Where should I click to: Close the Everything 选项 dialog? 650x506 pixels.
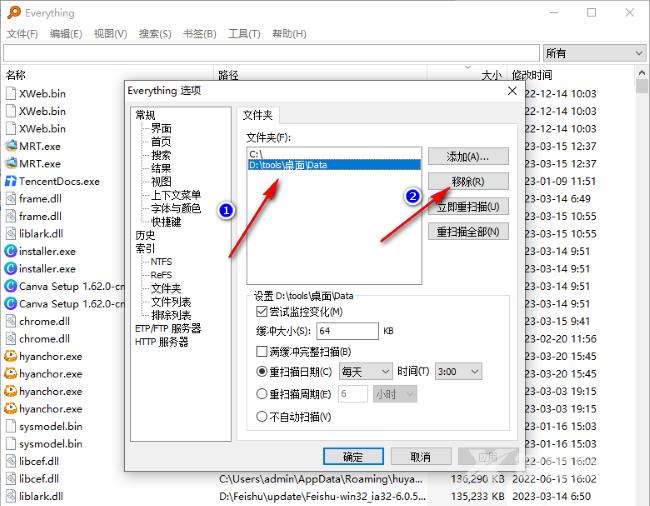coord(512,91)
